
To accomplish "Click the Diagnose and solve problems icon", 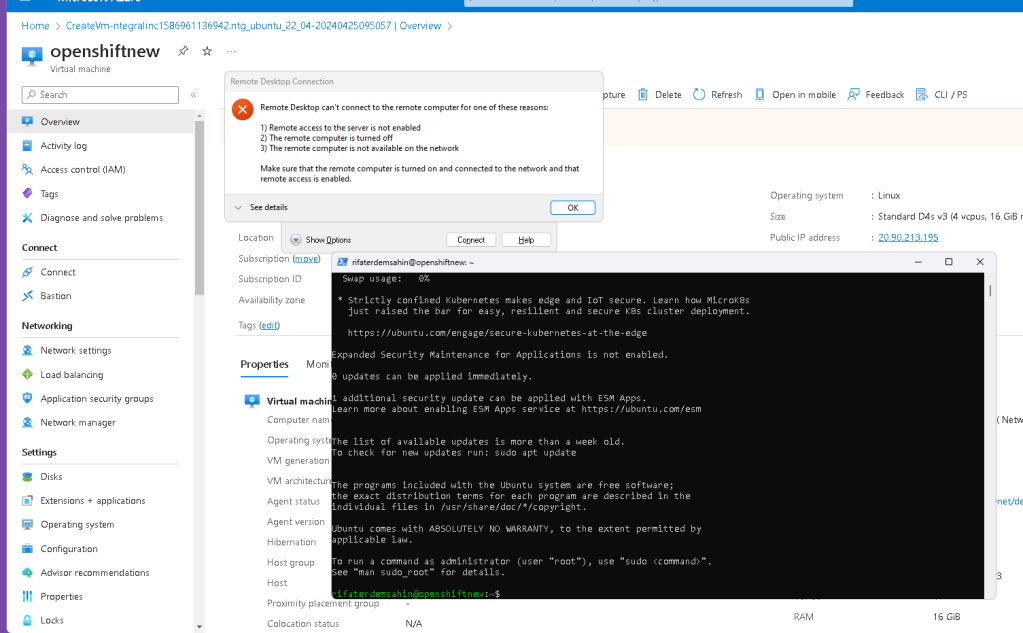I will tap(27, 217).
